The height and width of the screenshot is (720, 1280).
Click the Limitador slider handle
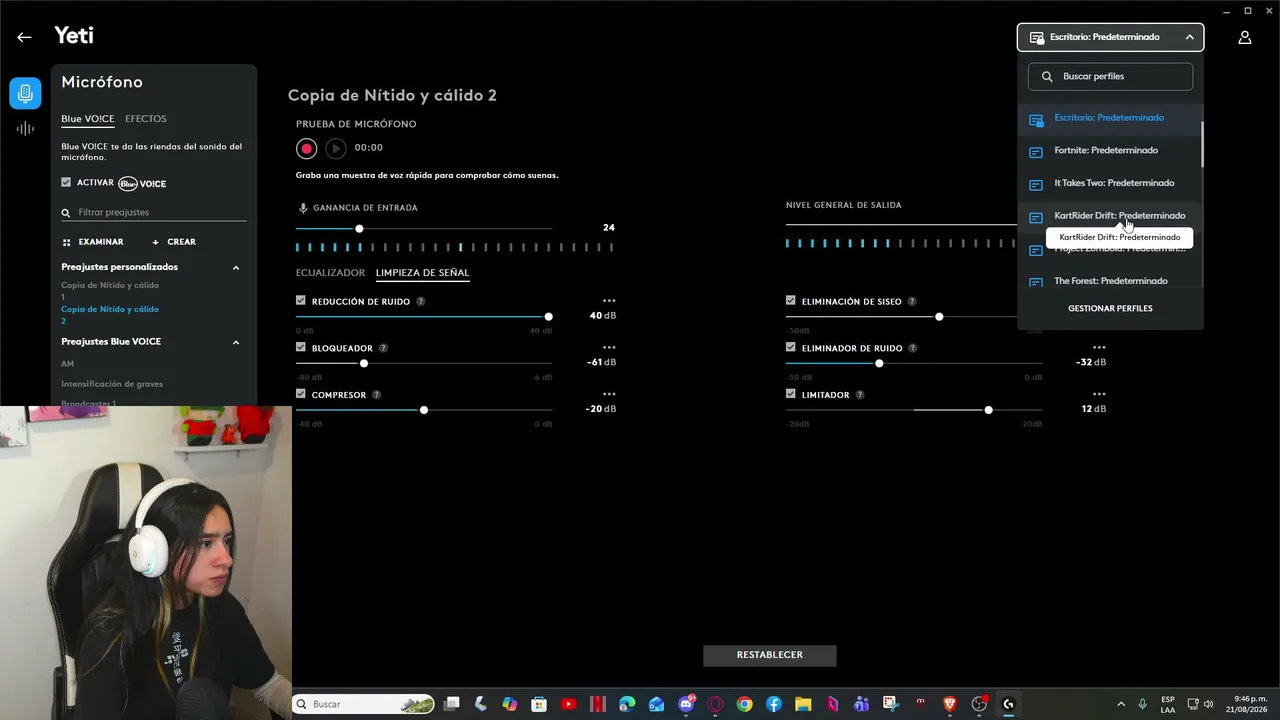click(x=988, y=411)
